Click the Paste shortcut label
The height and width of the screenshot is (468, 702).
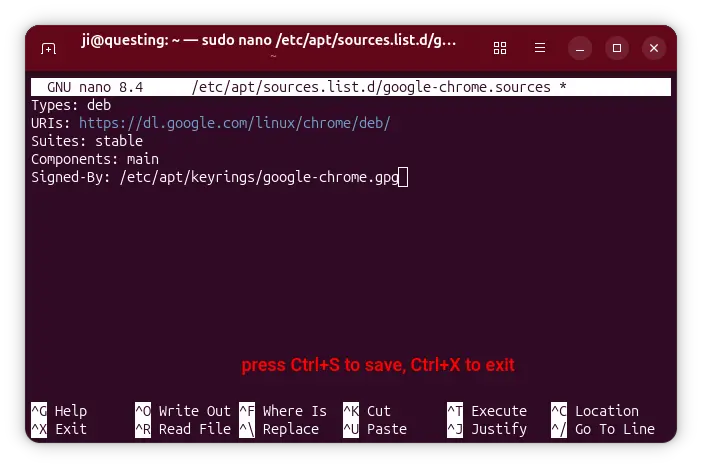click(x=387, y=429)
